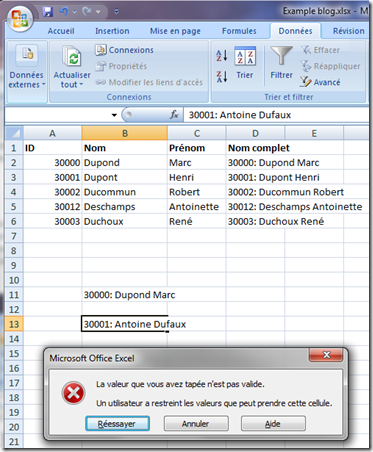
Task: Select column B header
Action: pos(125,133)
